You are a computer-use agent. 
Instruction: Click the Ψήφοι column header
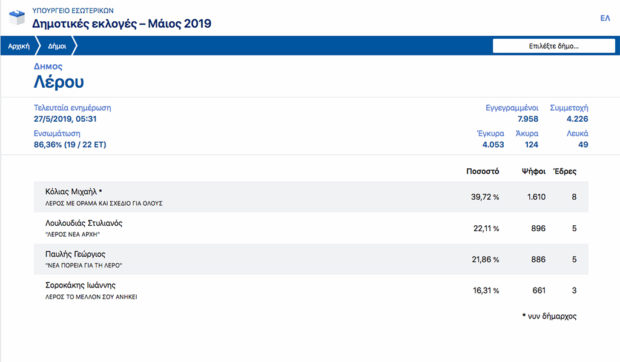tap(533, 172)
